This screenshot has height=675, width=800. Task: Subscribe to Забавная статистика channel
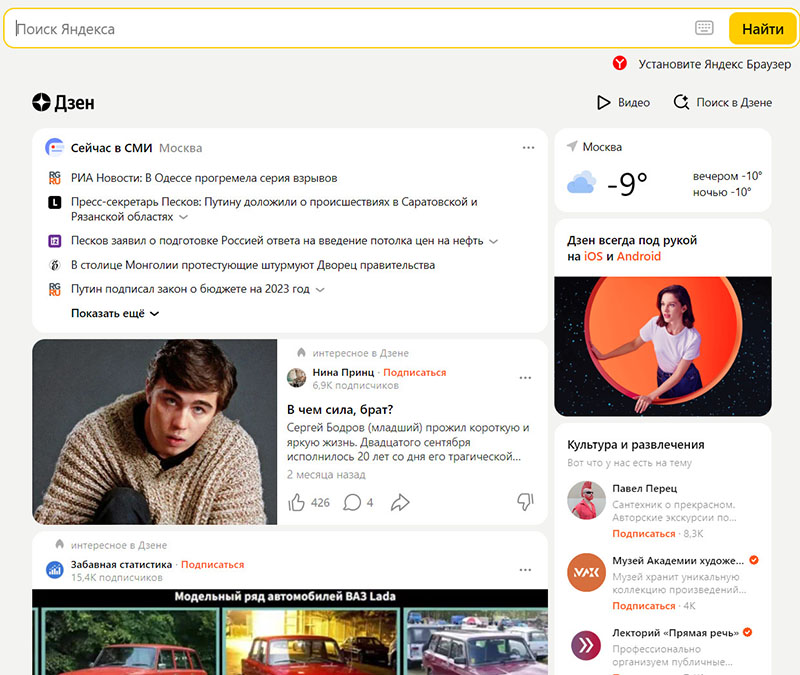212,565
